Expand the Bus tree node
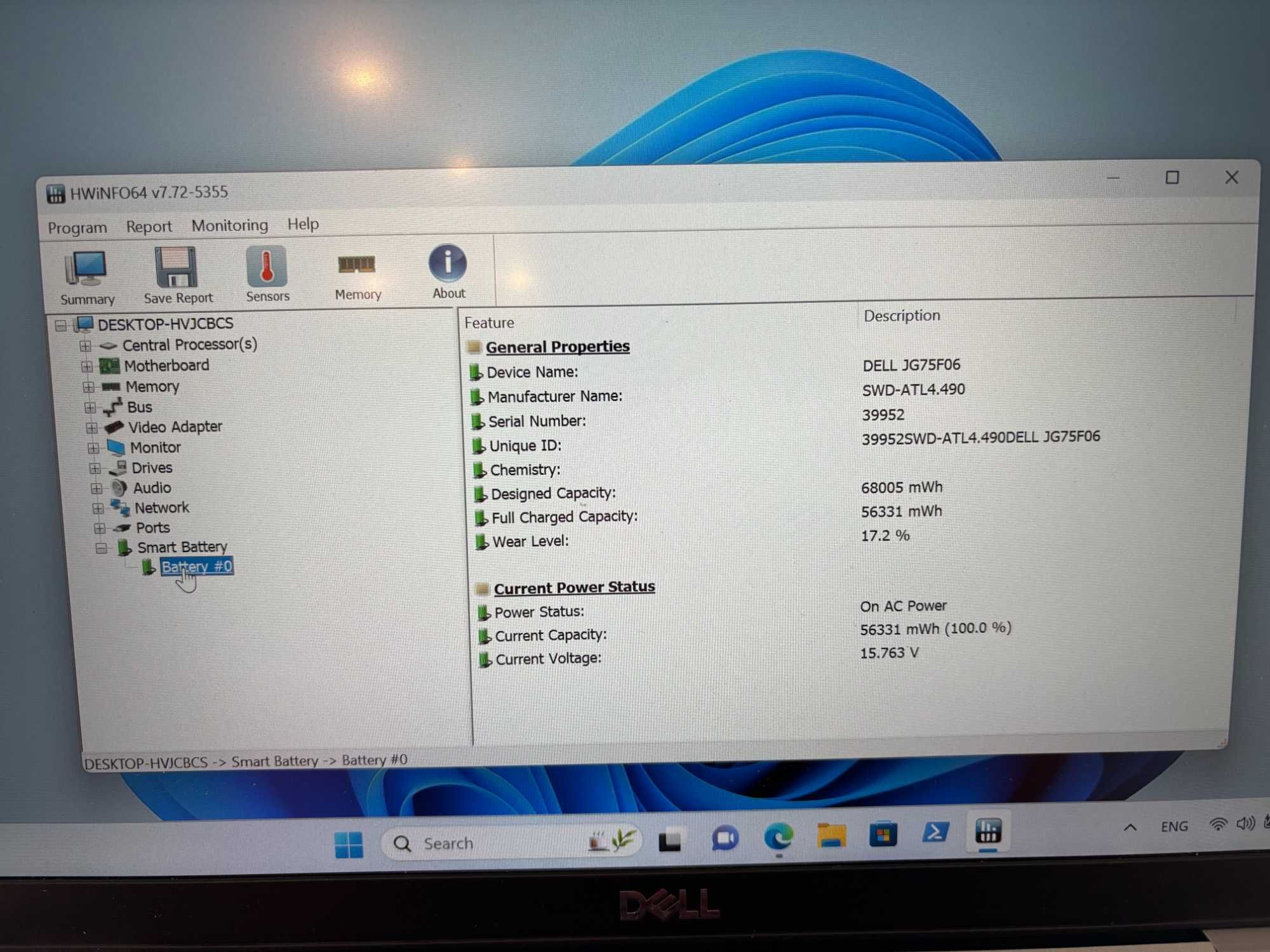1270x952 pixels. [90, 407]
